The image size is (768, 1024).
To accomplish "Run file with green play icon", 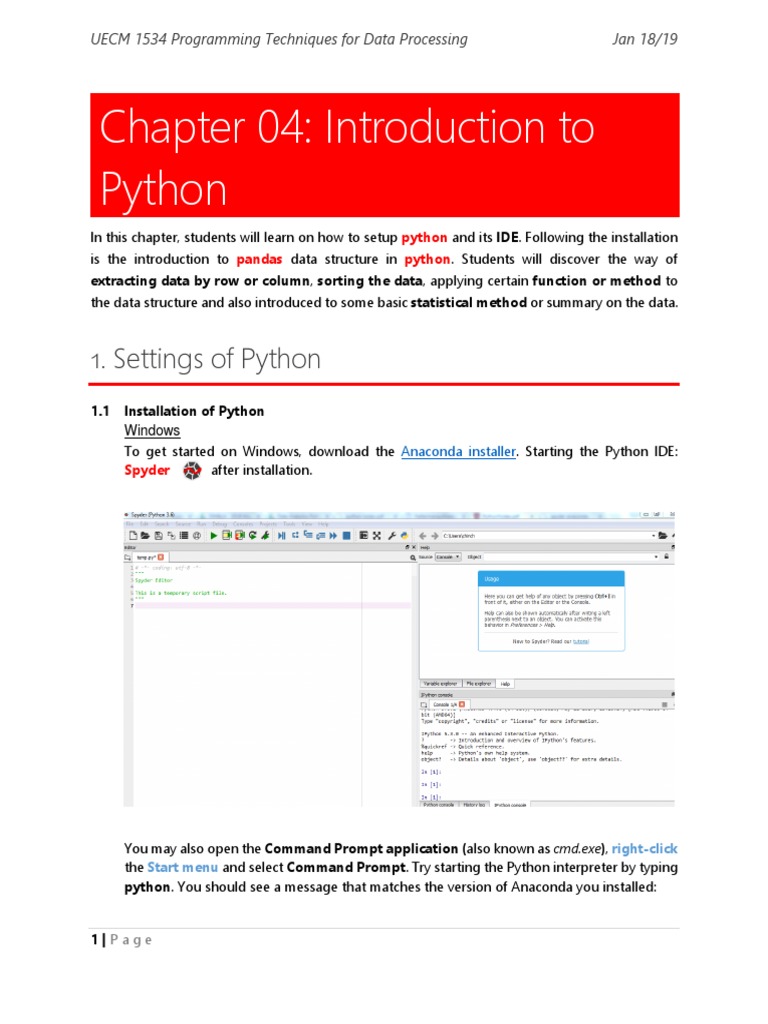I will (x=214, y=536).
